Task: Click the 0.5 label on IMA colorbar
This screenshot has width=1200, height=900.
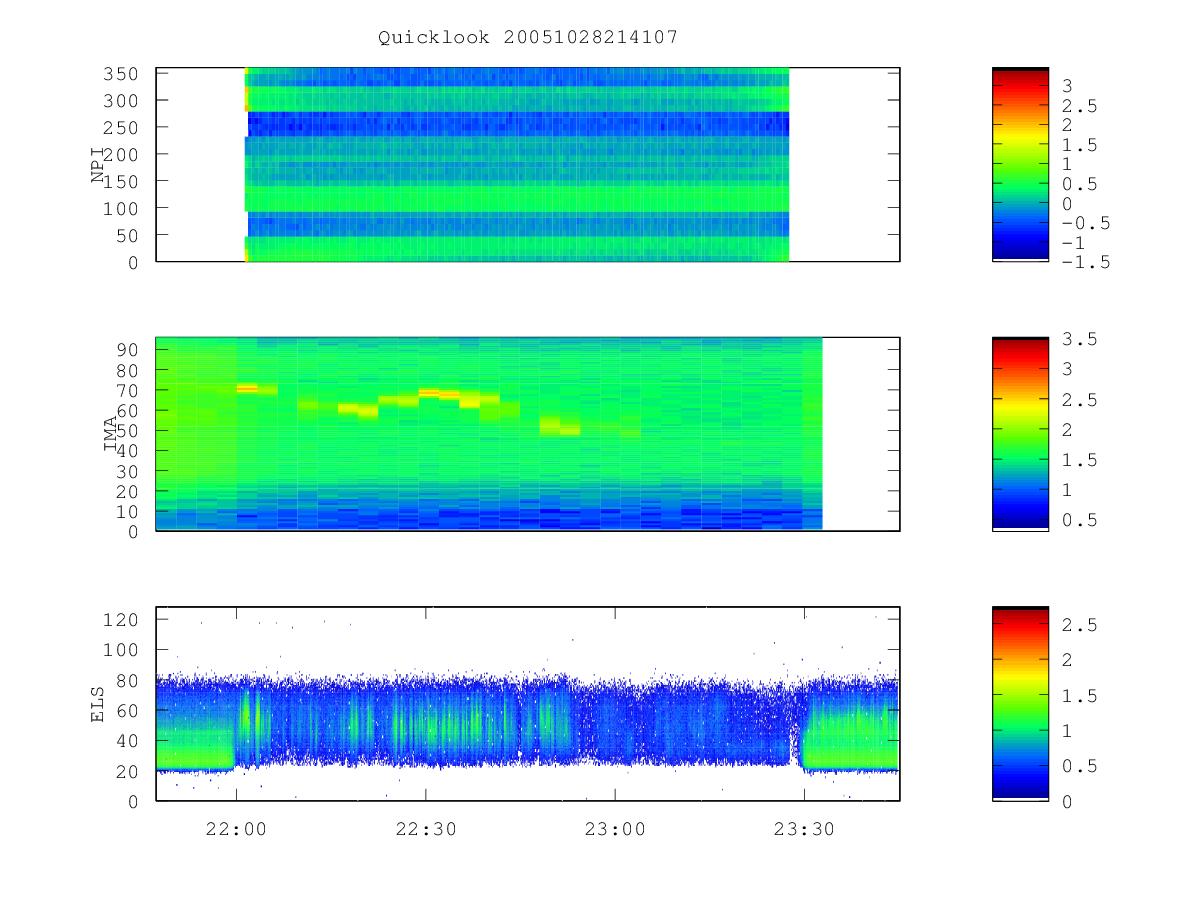Action: pos(1078,520)
